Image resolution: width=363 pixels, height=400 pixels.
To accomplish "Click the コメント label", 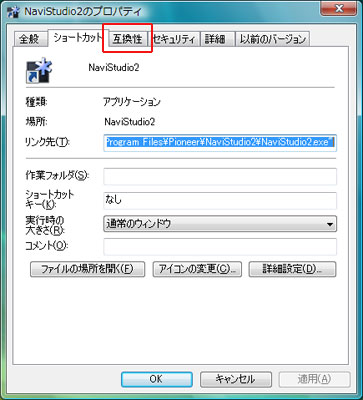I will (46, 246).
